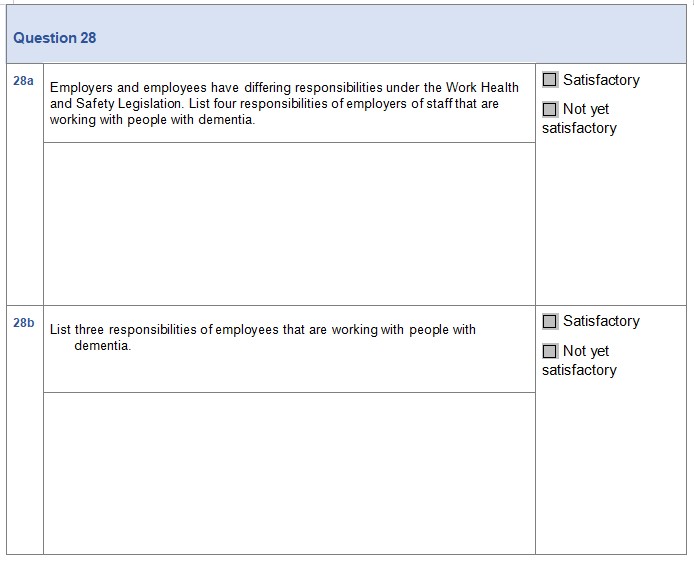Mark question 28b as Satisfactory

pyautogui.click(x=550, y=321)
